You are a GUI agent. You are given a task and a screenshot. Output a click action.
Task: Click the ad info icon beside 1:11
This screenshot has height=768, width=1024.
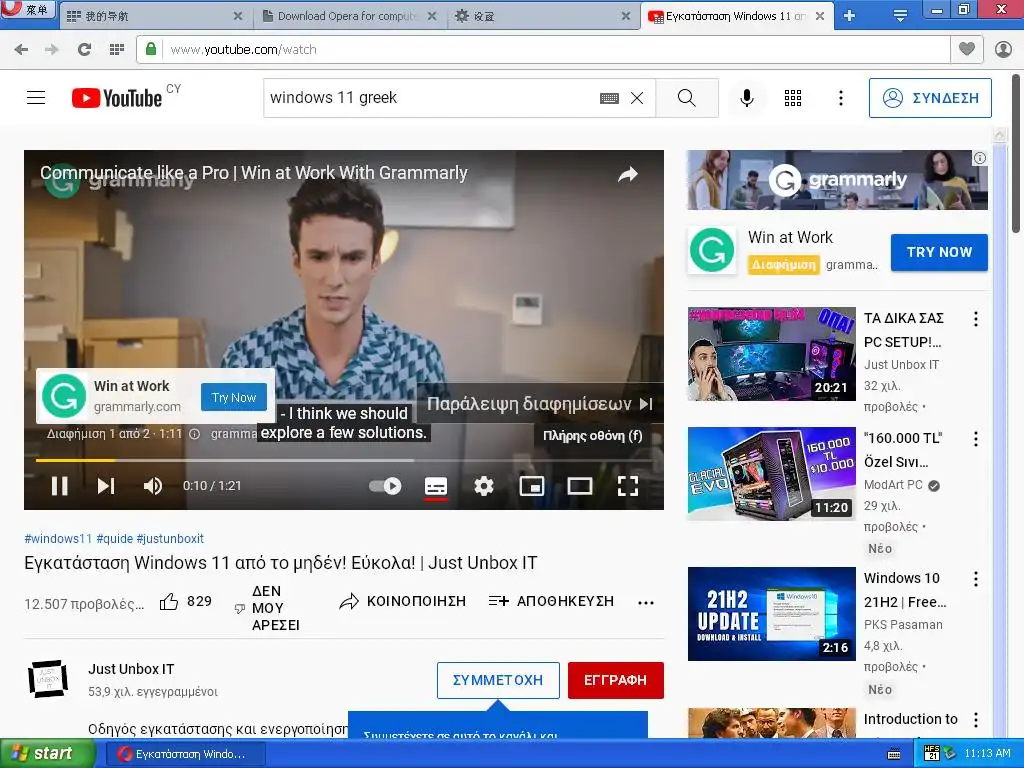point(195,434)
